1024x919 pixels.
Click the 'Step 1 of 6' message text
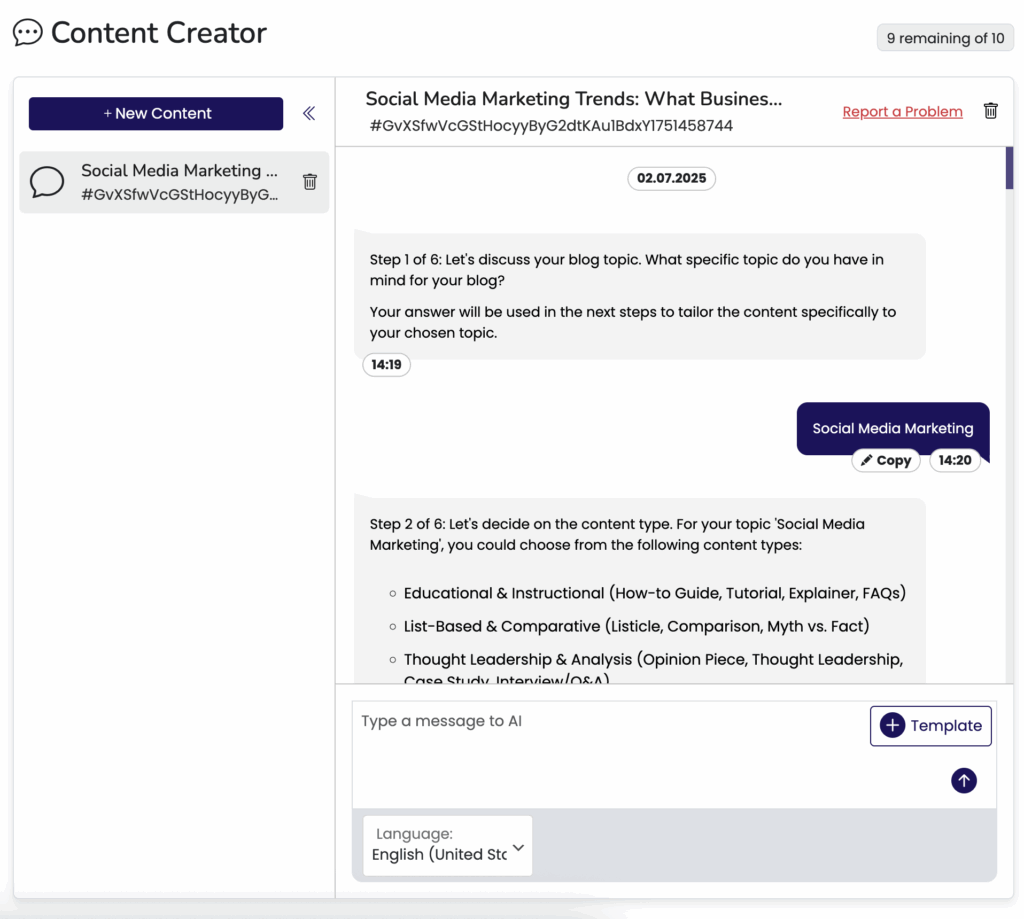pyautogui.click(x=627, y=270)
